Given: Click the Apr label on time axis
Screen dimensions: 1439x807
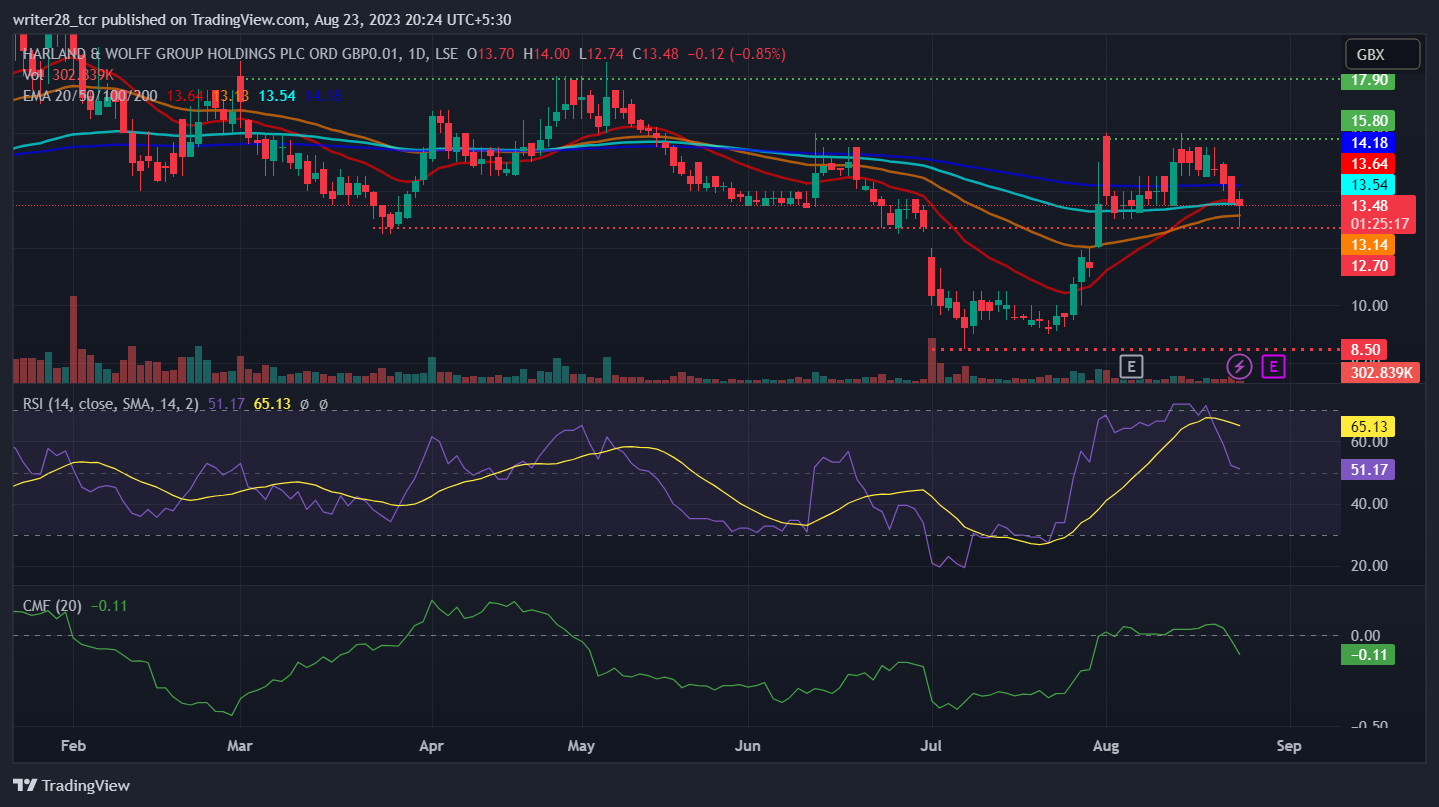Looking at the screenshot, I should [x=431, y=745].
